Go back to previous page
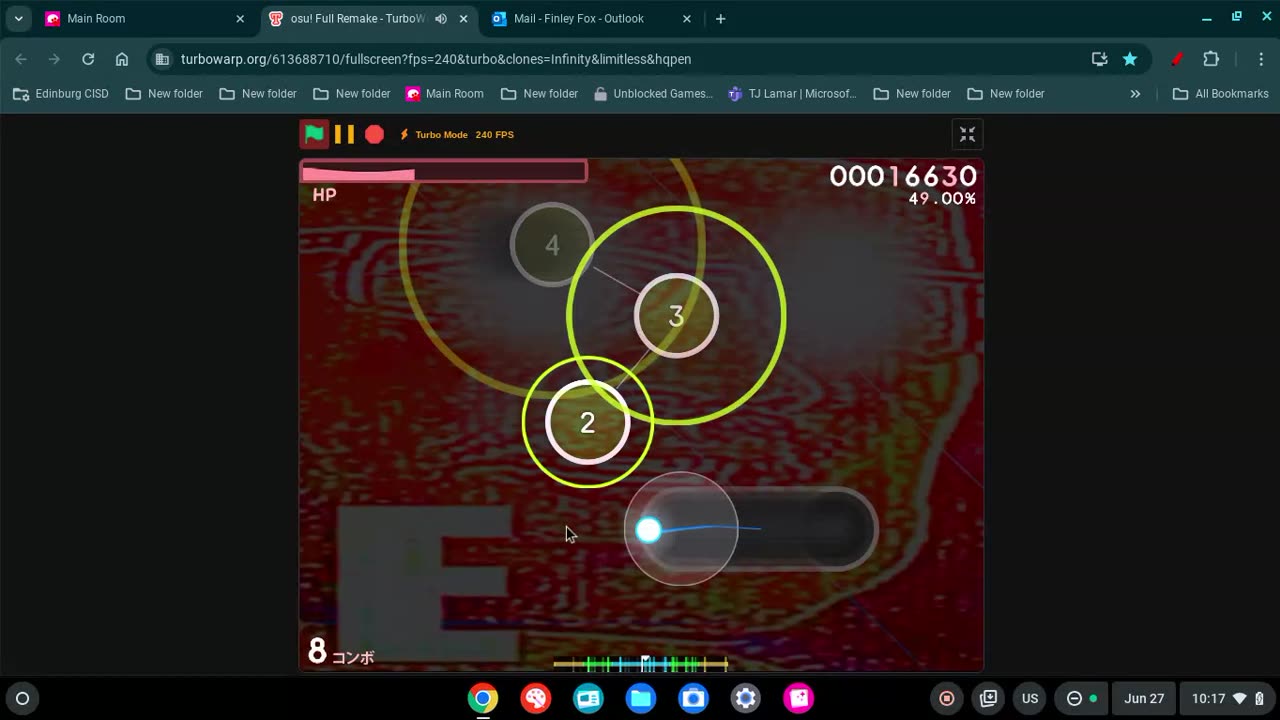The image size is (1280, 720). 21,59
